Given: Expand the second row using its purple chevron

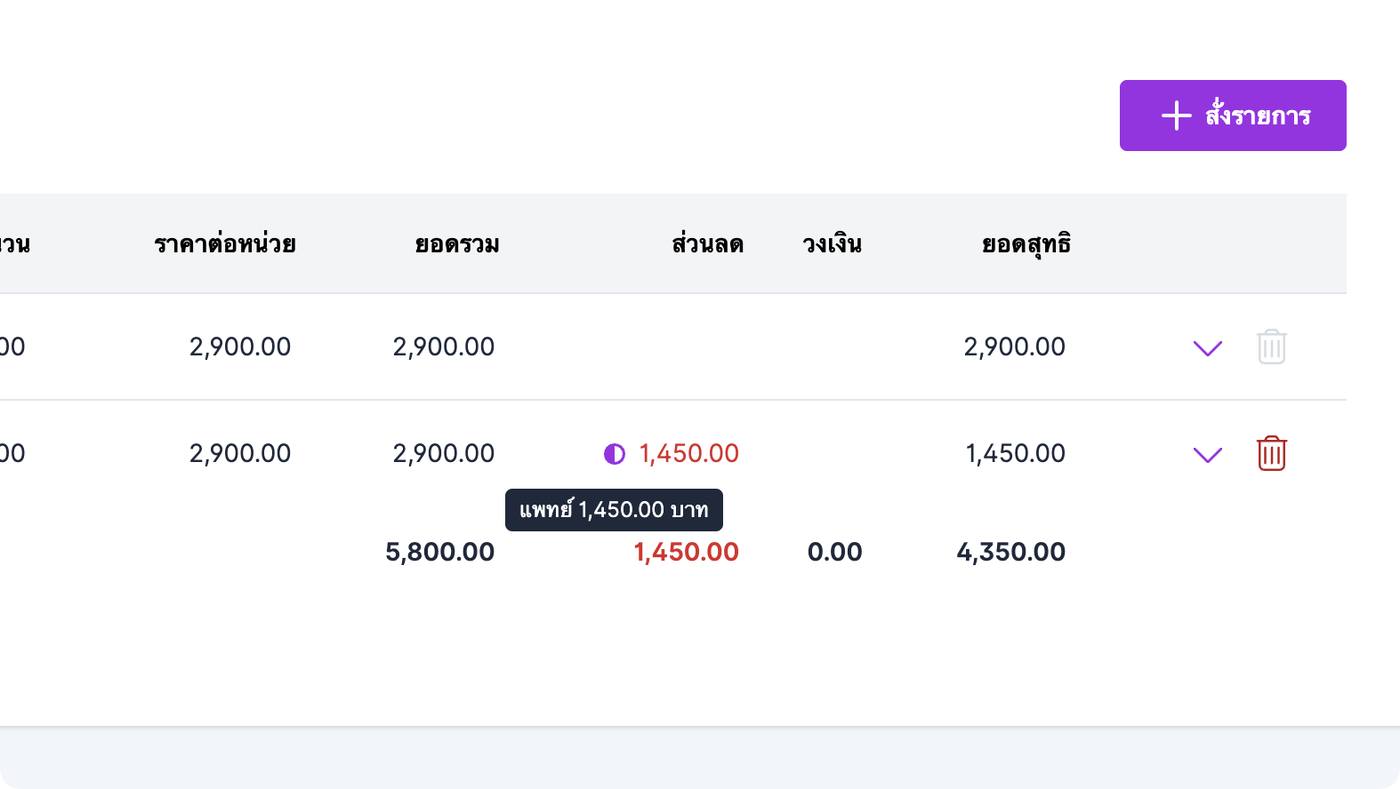Looking at the screenshot, I should [x=1208, y=455].
